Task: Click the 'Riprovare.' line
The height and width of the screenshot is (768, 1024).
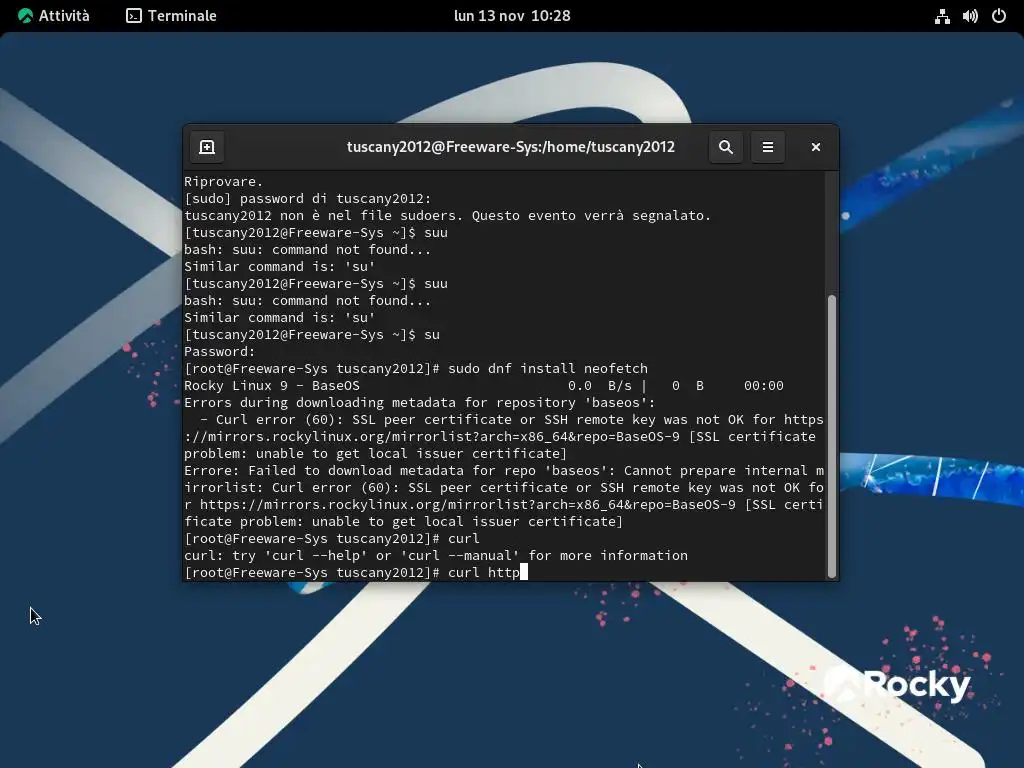Action: click(x=223, y=182)
